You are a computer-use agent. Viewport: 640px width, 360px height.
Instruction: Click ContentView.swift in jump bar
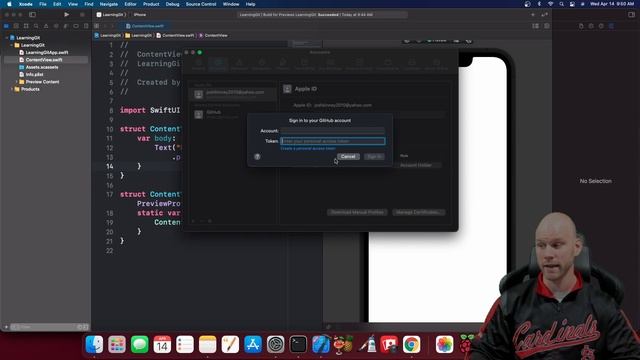pyautogui.click(x=176, y=36)
